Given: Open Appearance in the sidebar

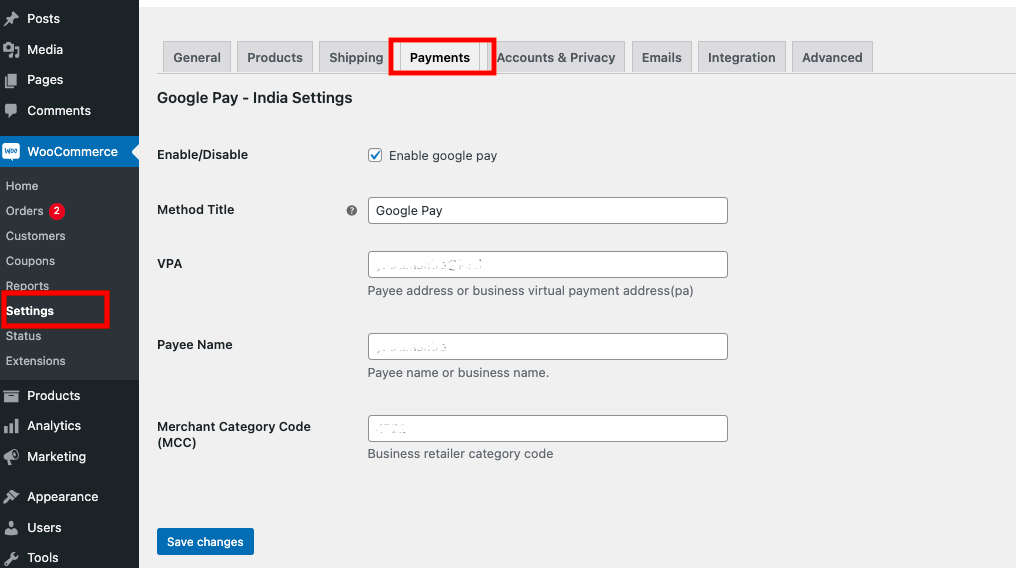Looking at the screenshot, I should [x=63, y=497].
